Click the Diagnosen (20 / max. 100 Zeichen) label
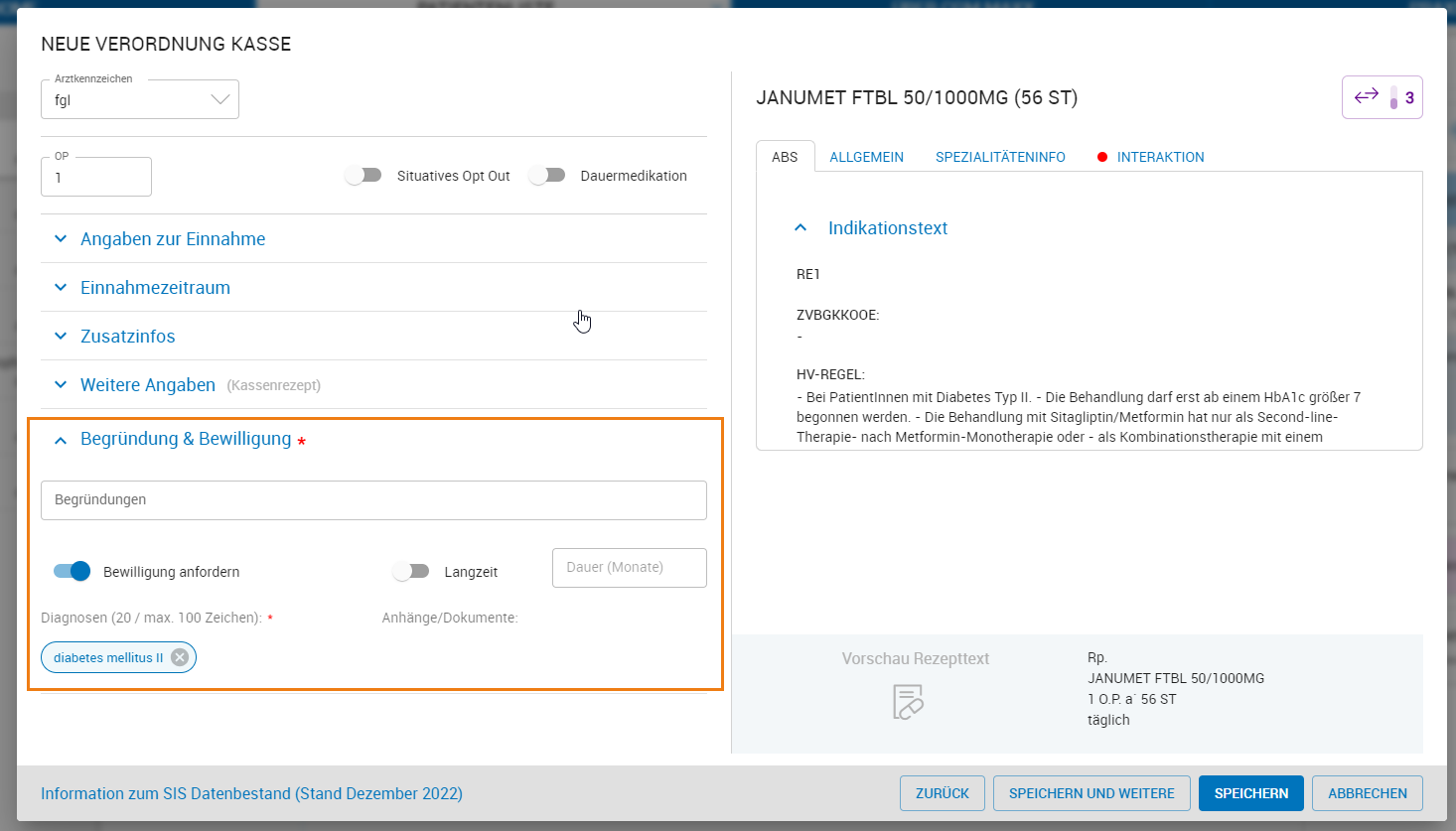The height and width of the screenshot is (831, 1456). click(x=151, y=618)
